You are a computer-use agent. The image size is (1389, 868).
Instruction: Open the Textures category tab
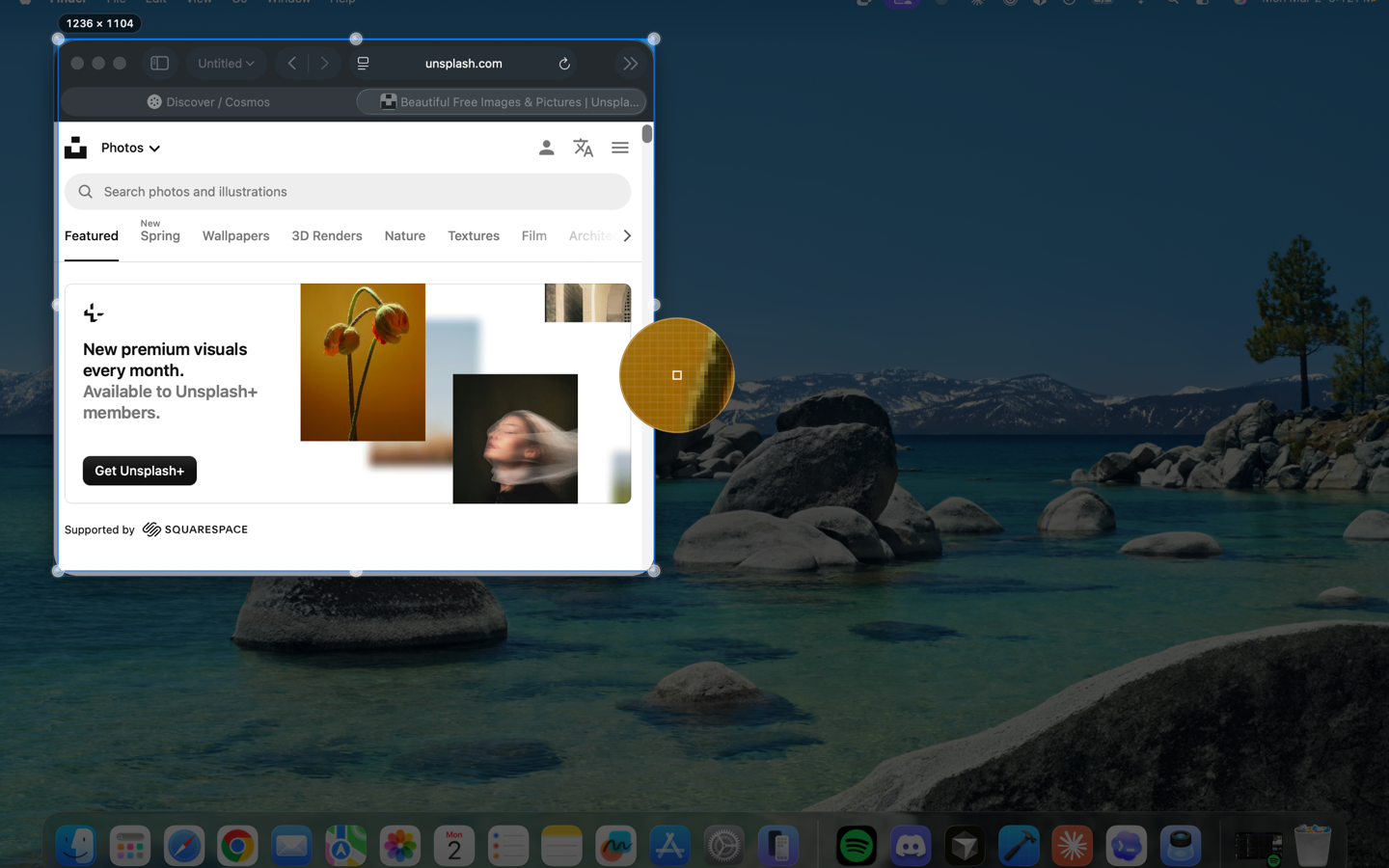pos(474,236)
